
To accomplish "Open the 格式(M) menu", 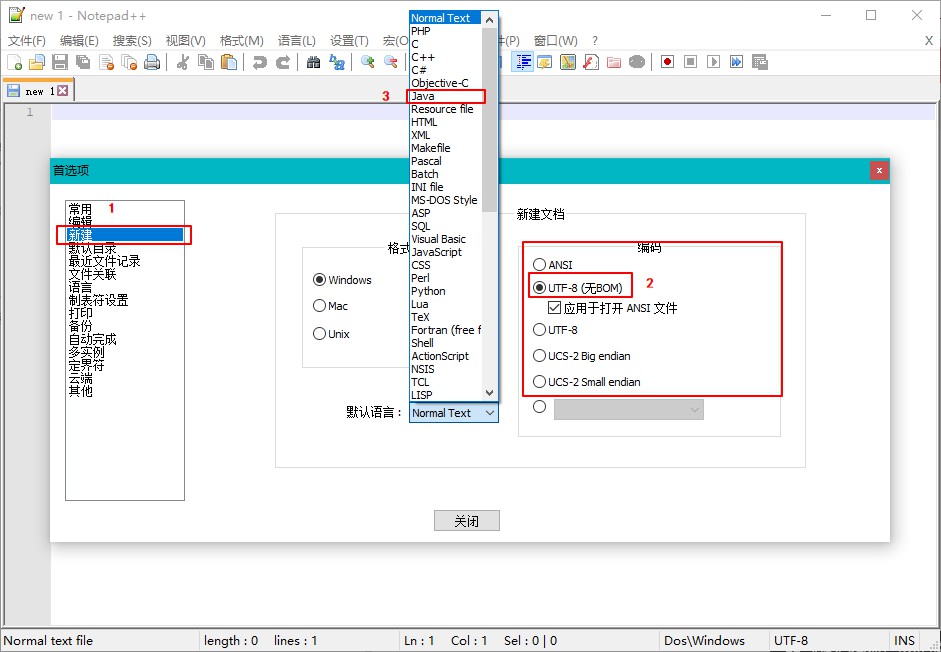I will [x=241, y=40].
